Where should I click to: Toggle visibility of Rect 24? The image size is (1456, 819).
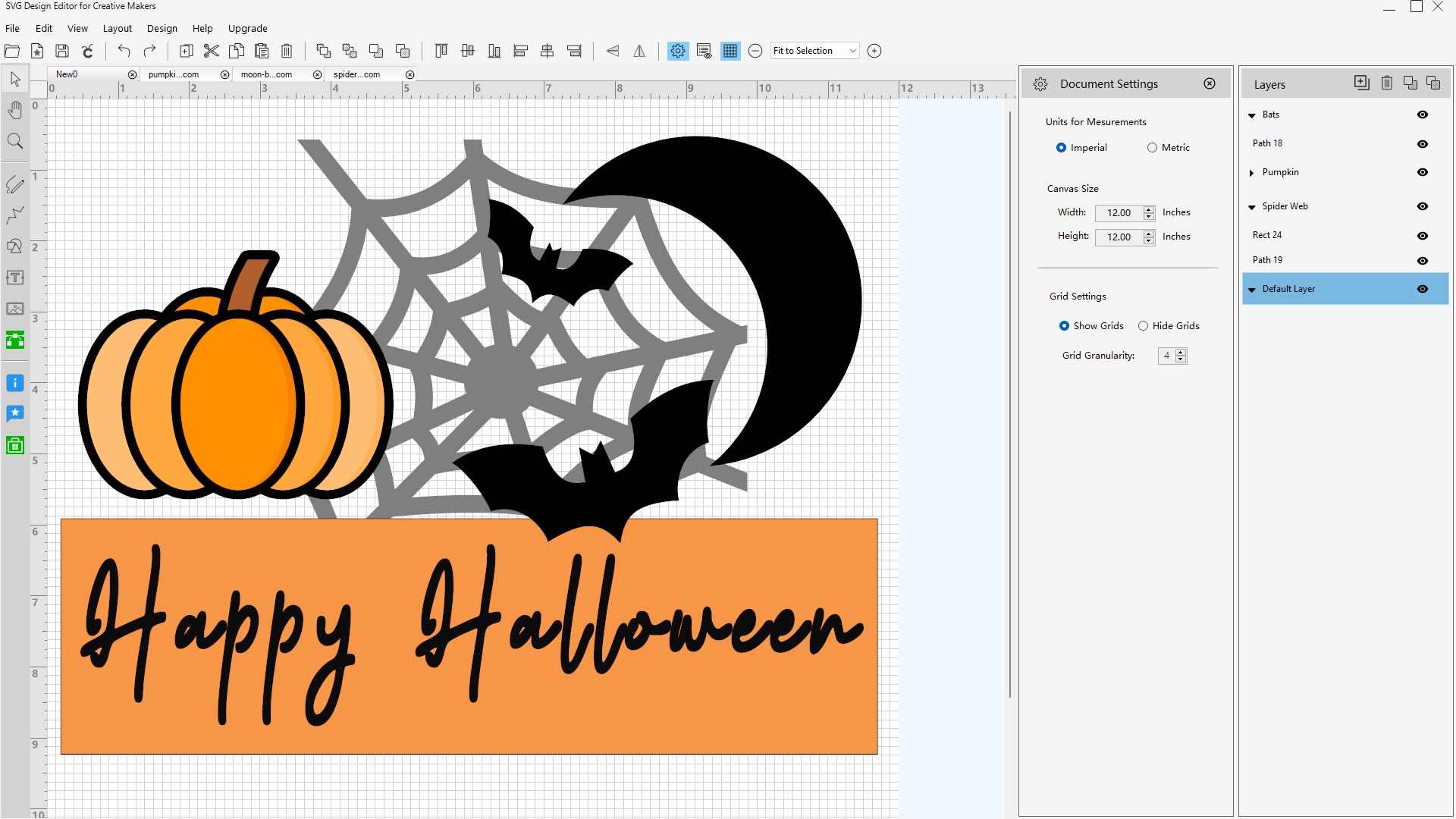point(1423,236)
